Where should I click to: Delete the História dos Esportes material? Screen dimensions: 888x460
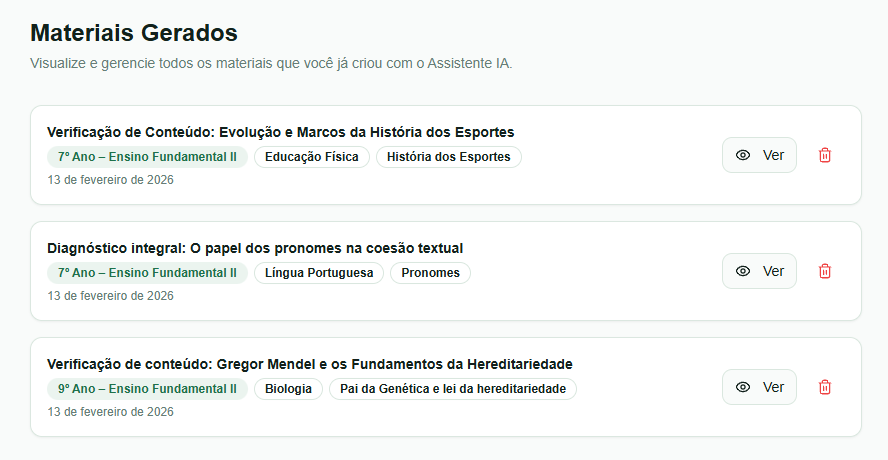tap(825, 155)
